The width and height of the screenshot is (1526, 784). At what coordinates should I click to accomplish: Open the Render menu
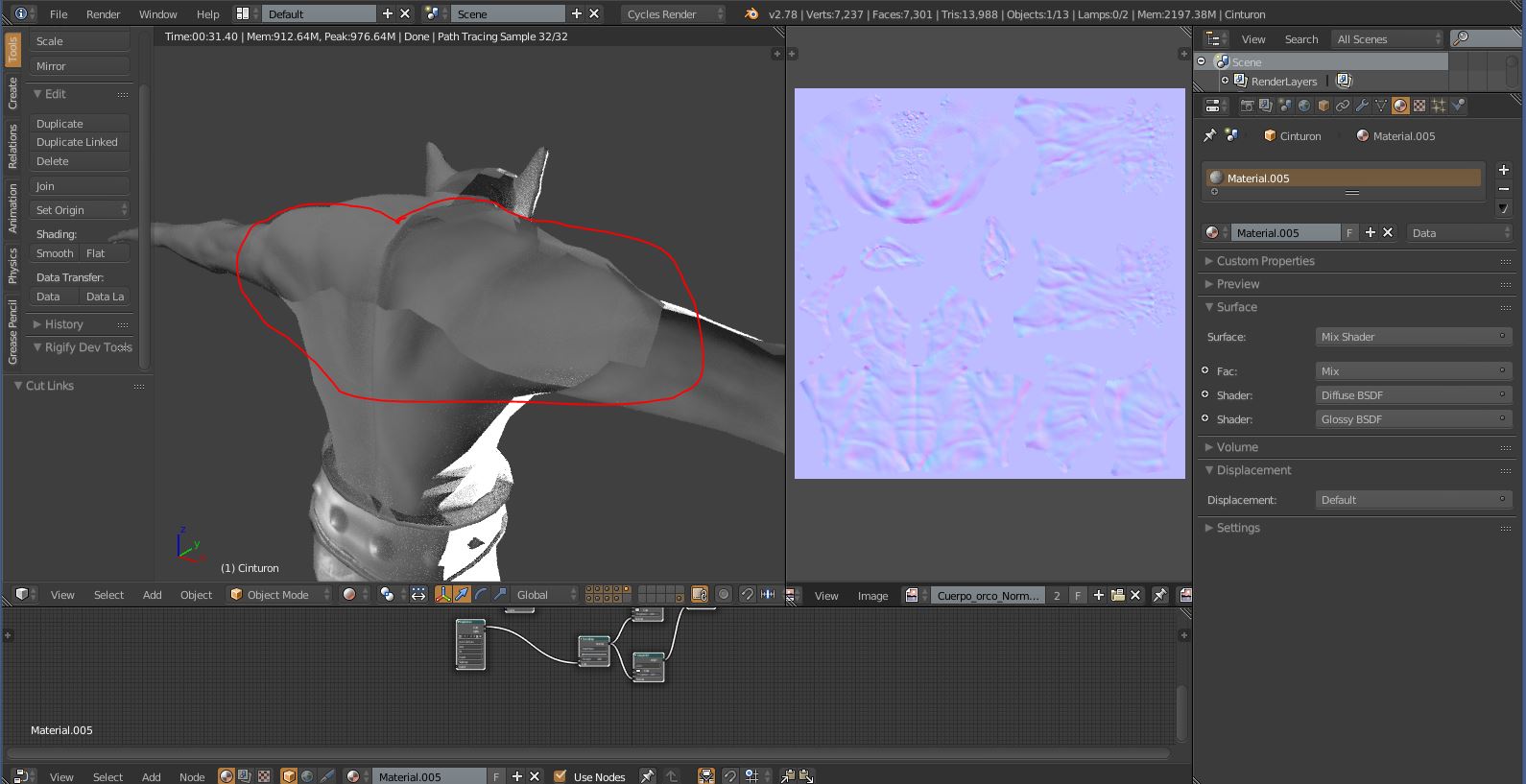point(103,14)
